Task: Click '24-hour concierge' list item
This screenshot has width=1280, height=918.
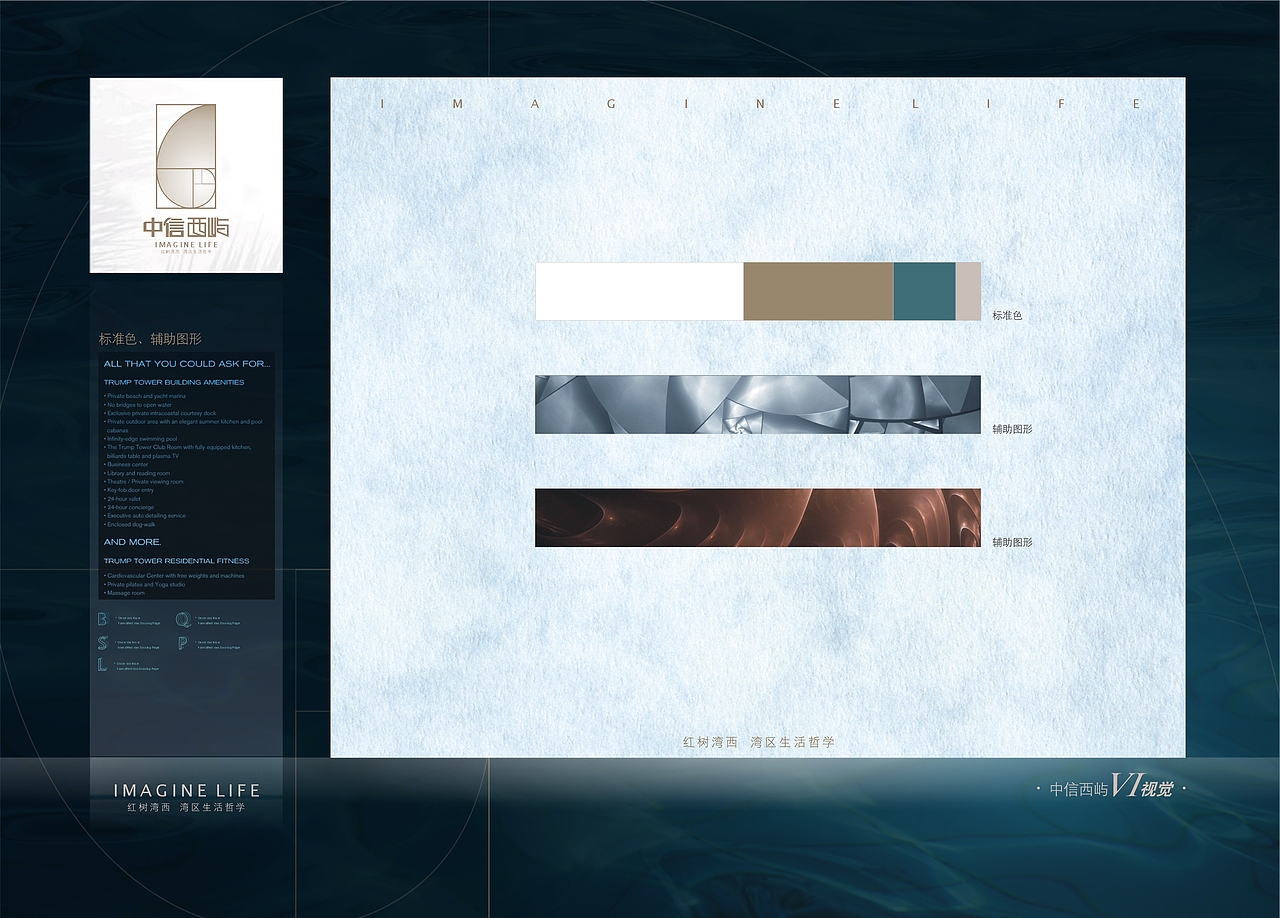Action: point(130,507)
